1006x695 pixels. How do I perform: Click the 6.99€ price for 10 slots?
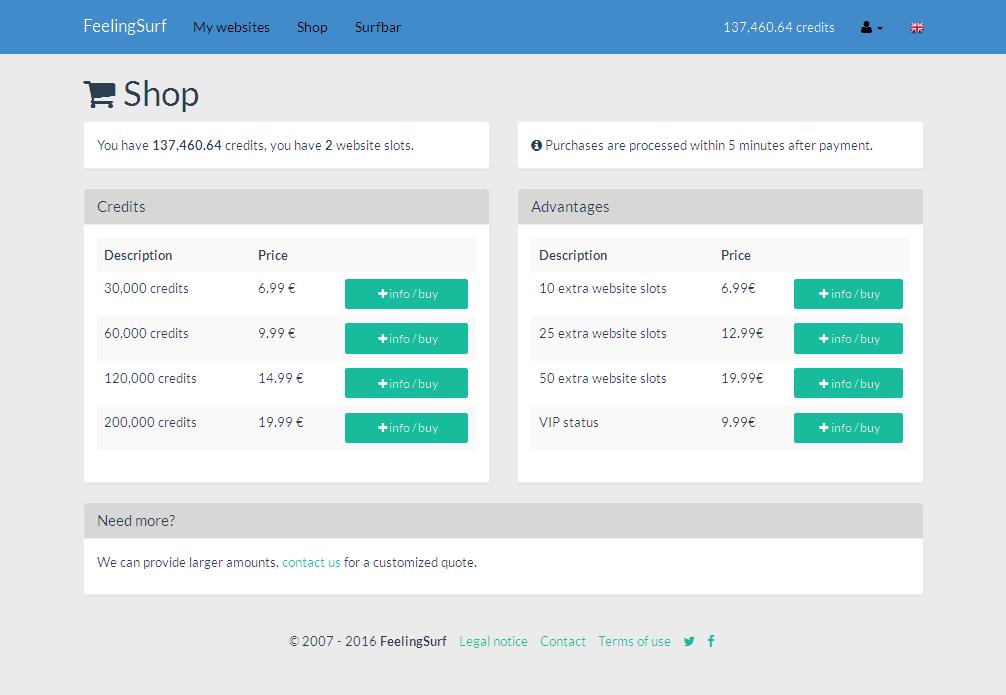738,288
